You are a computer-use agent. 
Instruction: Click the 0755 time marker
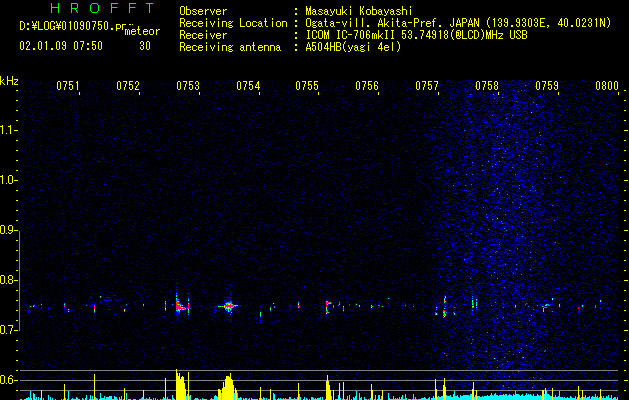[307, 86]
